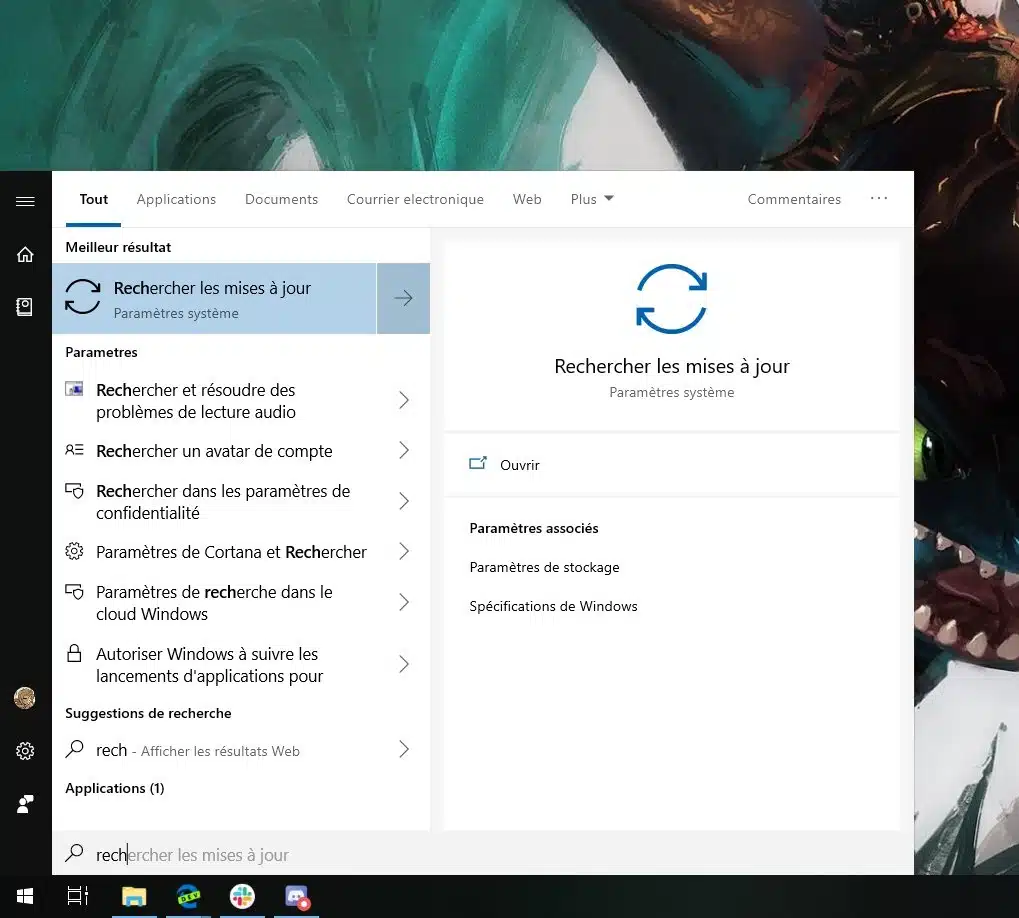Expand the chevron for rech web results suggestion
The height and width of the screenshot is (918, 1019).
[404, 749]
